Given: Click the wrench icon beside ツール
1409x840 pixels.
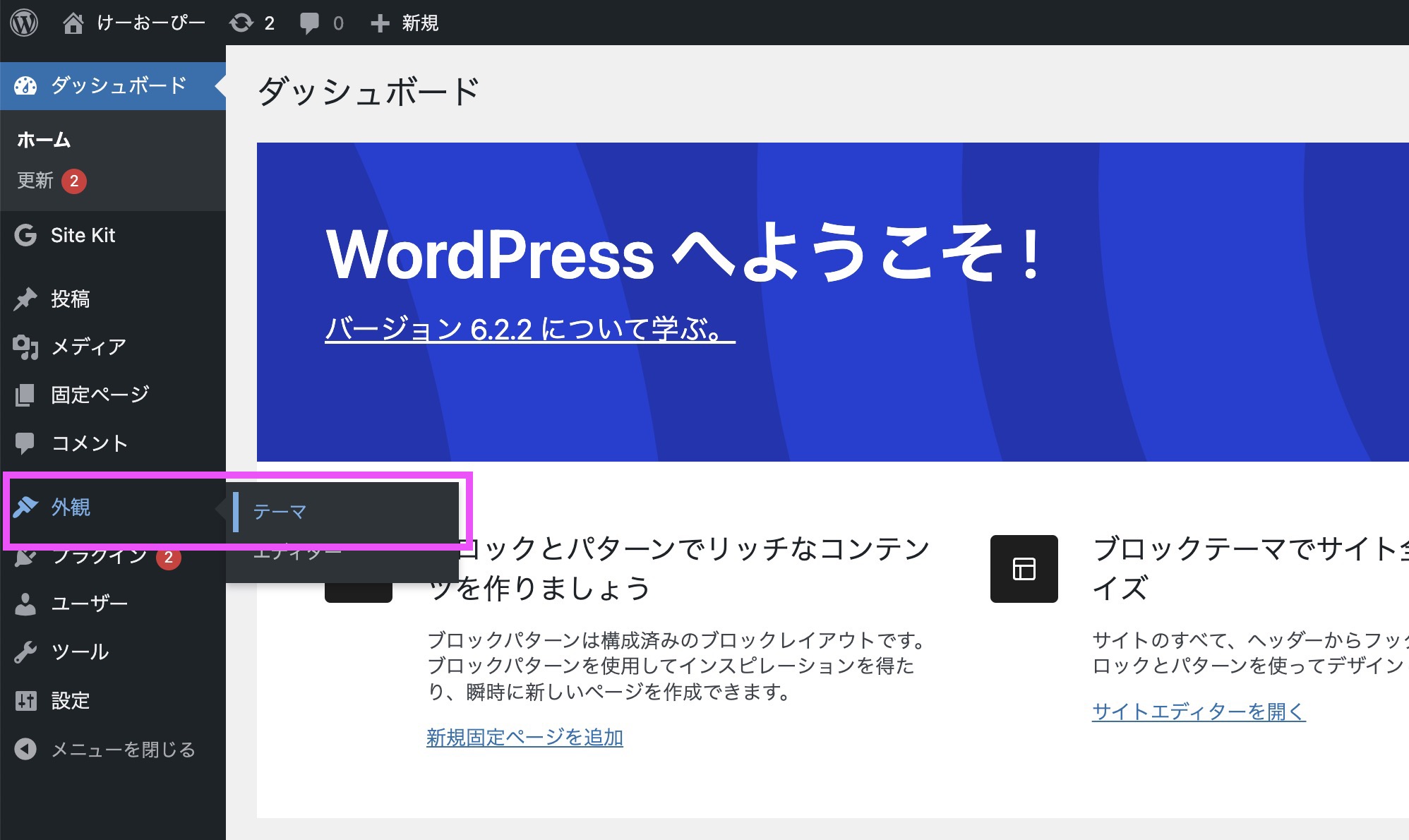Looking at the screenshot, I should pyautogui.click(x=25, y=652).
